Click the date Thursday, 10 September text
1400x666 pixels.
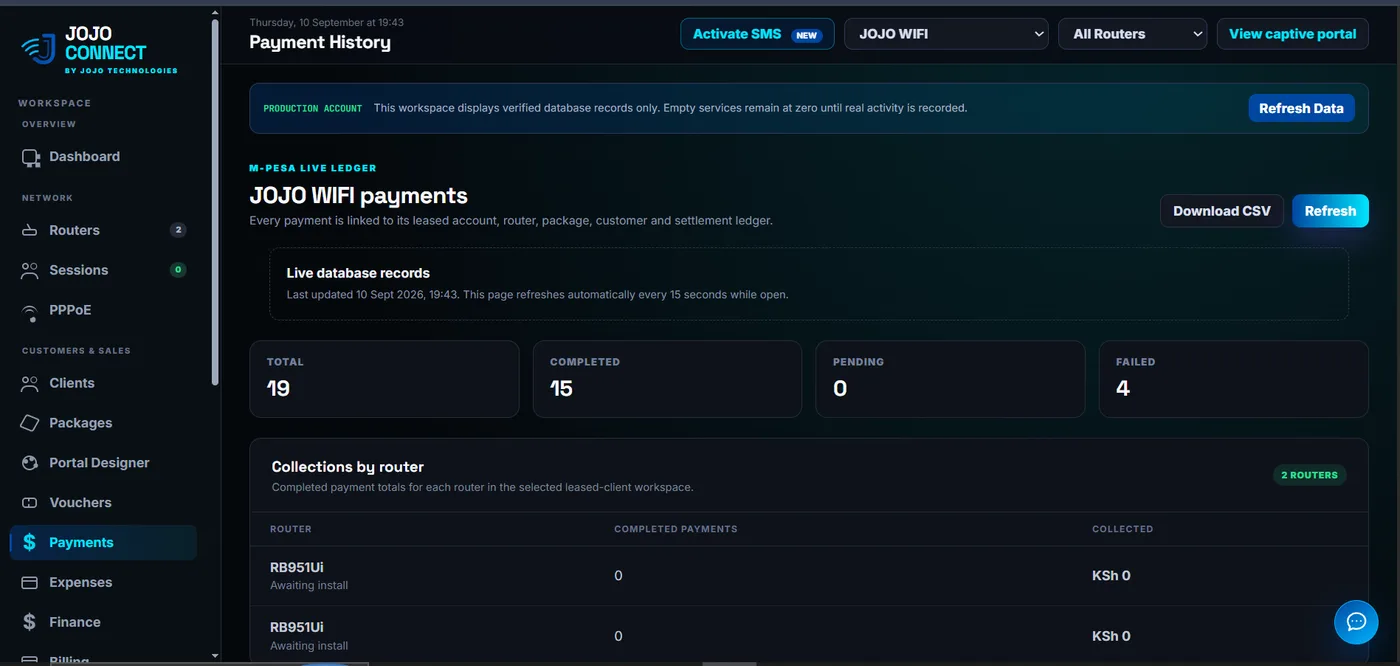tap(327, 22)
